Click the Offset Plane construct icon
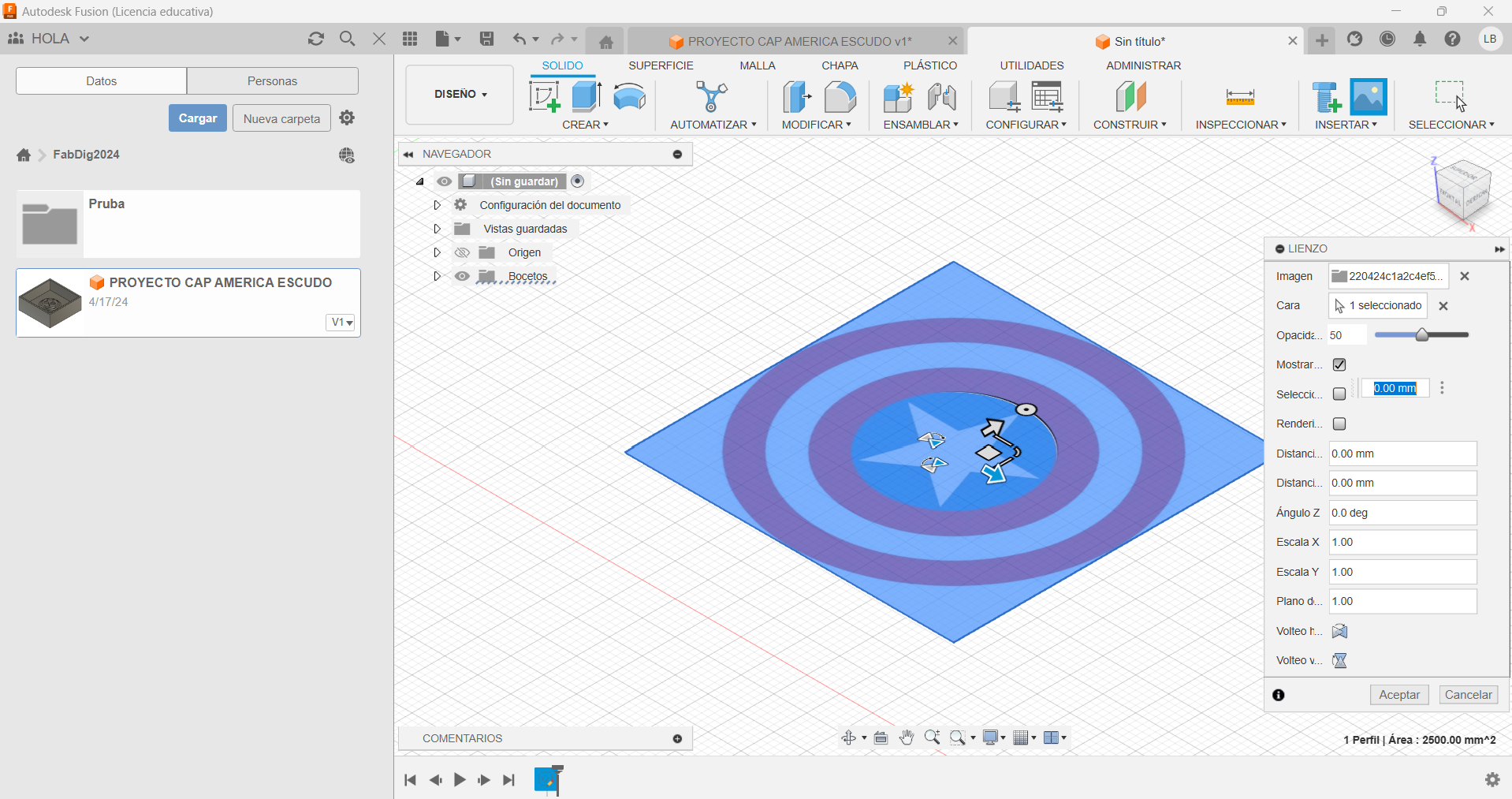This screenshot has width=1512, height=799. 1130,97
